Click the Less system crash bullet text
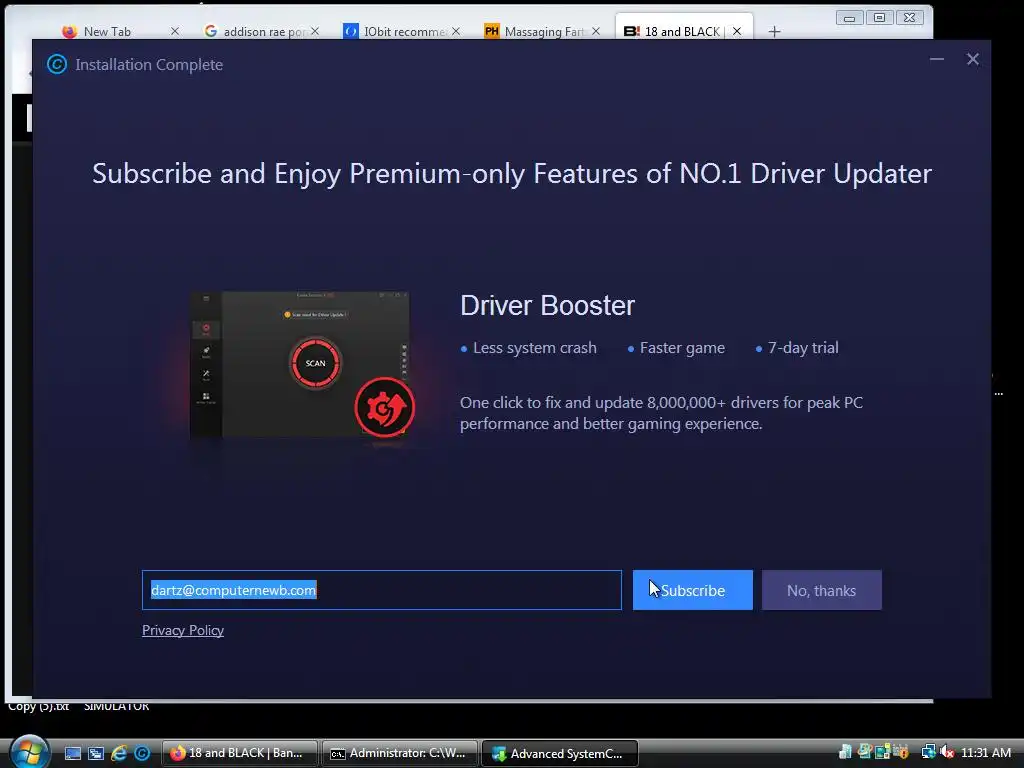This screenshot has width=1024, height=768. [534, 348]
